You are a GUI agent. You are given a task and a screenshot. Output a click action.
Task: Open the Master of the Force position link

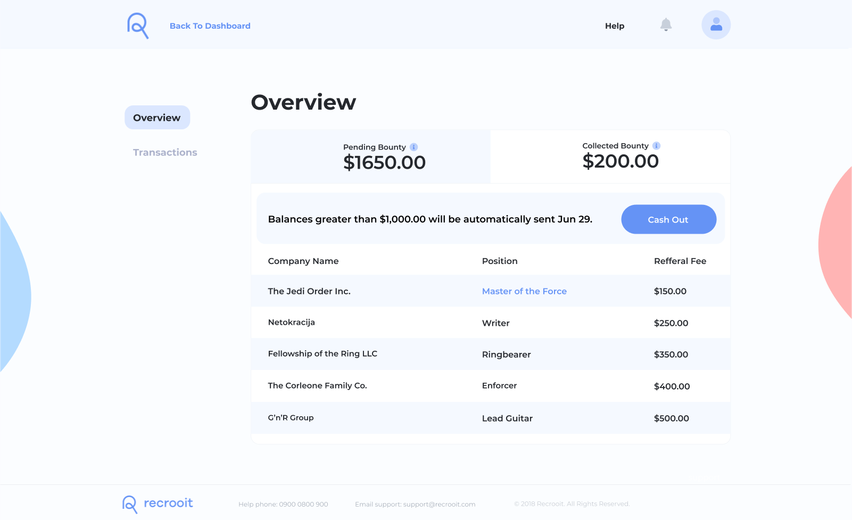pyautogui.click(x=524, y=291)
